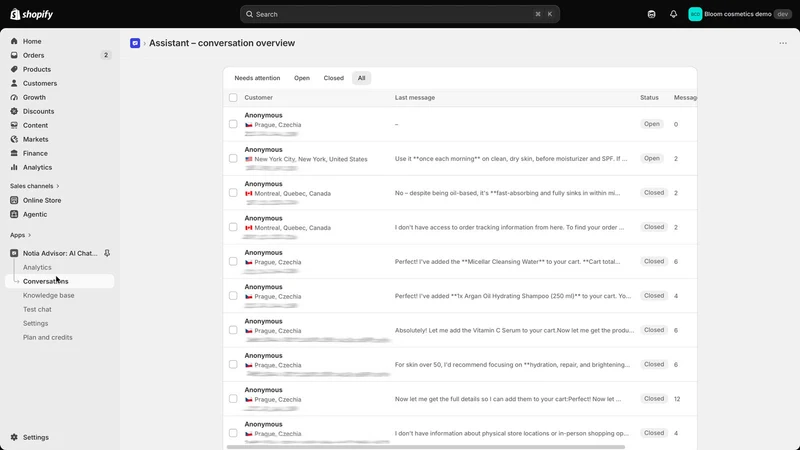
Task: Open Settings under Notia Advisor
Action: click(36, 323)
